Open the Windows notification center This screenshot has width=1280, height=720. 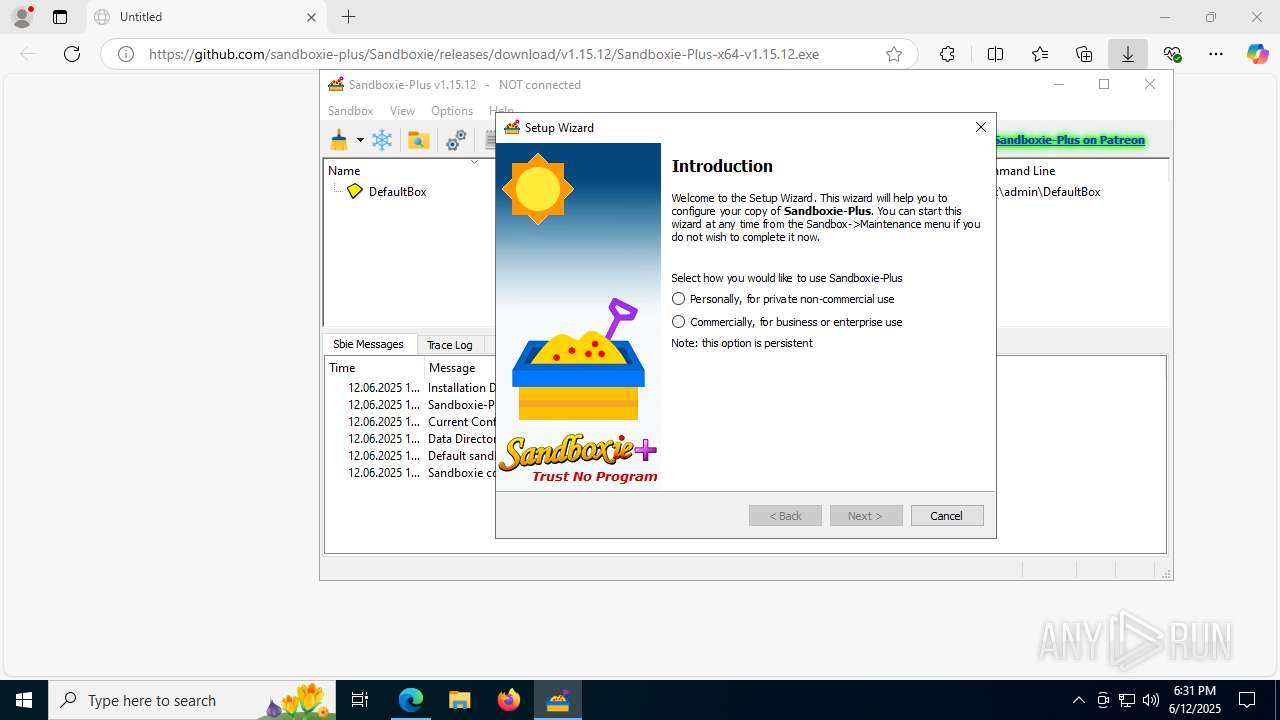pos(1247,700)
